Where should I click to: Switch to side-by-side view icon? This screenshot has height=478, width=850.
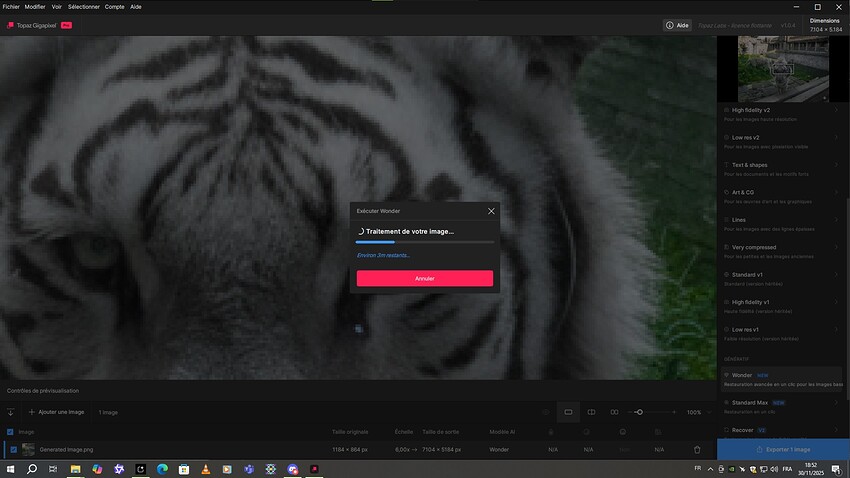(x=614, y=412)
